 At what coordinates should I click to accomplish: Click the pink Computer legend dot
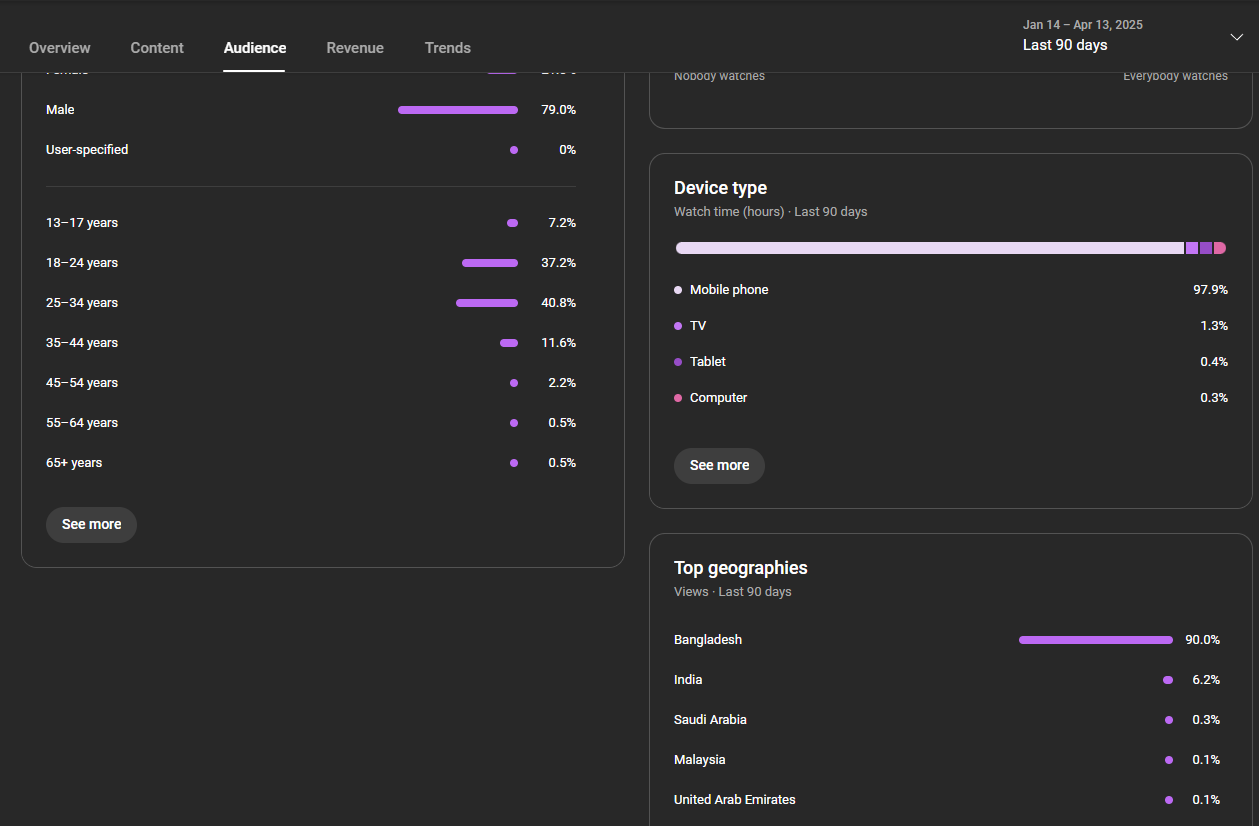pyautogui.click(x=678, y=398)
